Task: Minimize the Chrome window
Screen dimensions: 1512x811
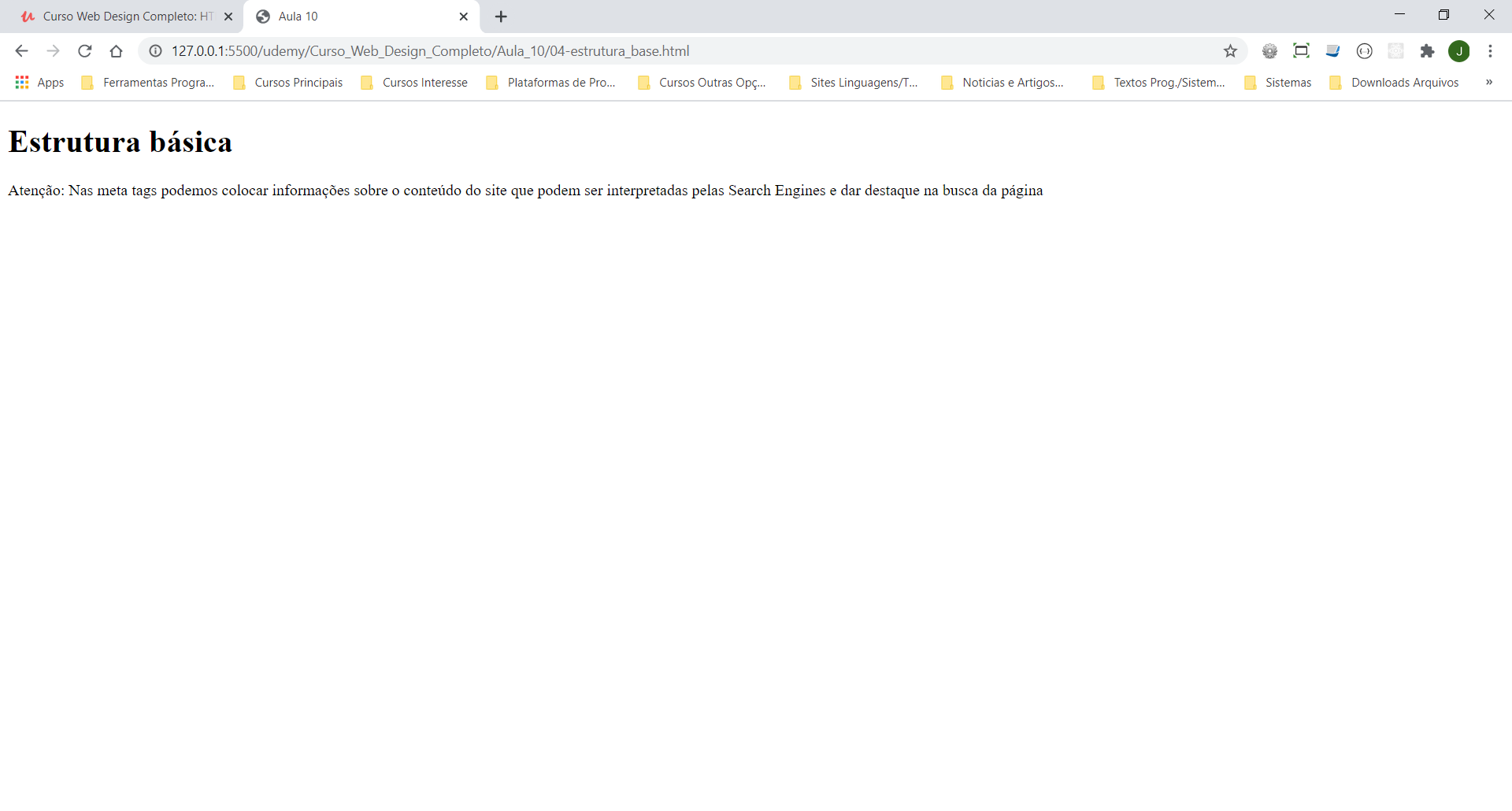Action: point(1399,14)
